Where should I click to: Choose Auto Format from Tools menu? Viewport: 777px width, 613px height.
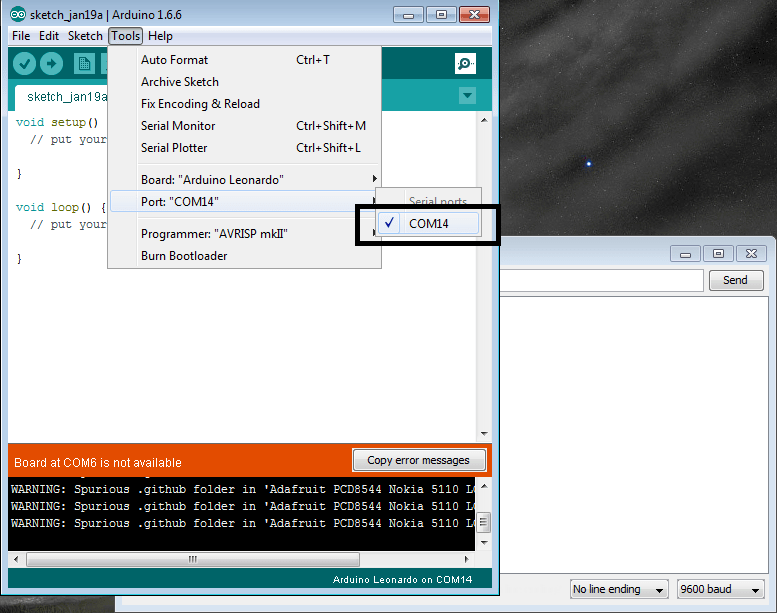point(244,60)
